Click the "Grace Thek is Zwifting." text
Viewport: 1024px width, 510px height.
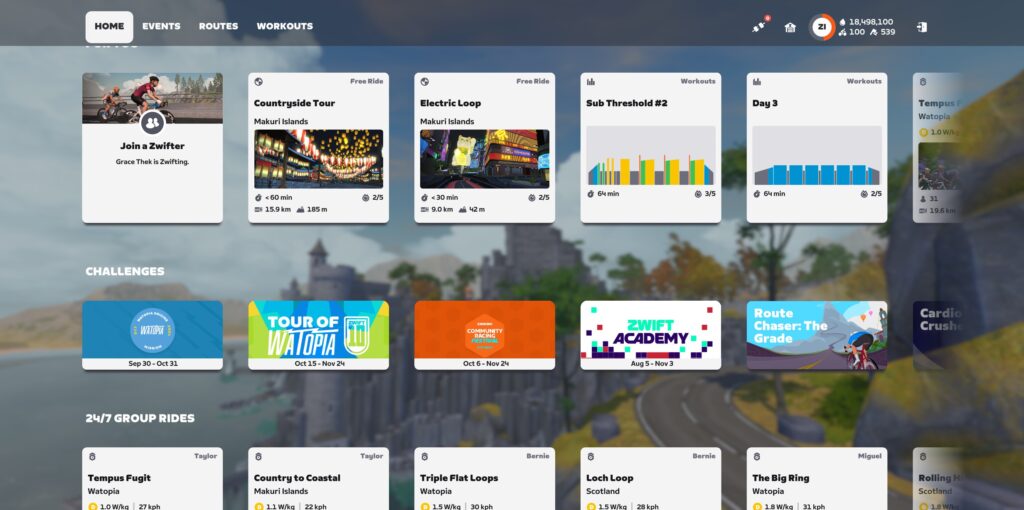(152, 161)
